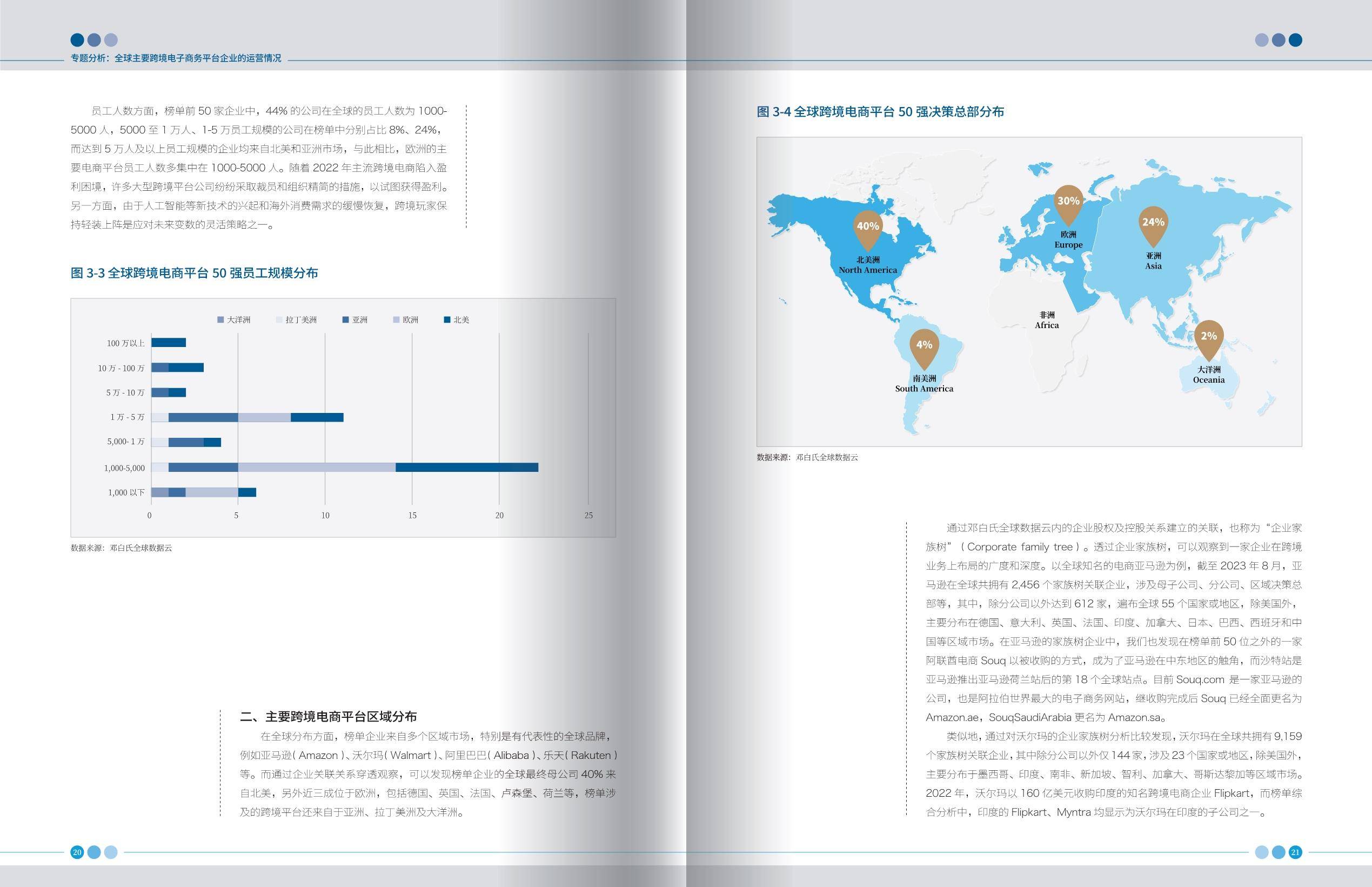Click the heading 图 3-4 全球跨境电商平台 50 强决策总部分布
The height and width of the screenshot is (887, 1372).
[x=880, y=112]
